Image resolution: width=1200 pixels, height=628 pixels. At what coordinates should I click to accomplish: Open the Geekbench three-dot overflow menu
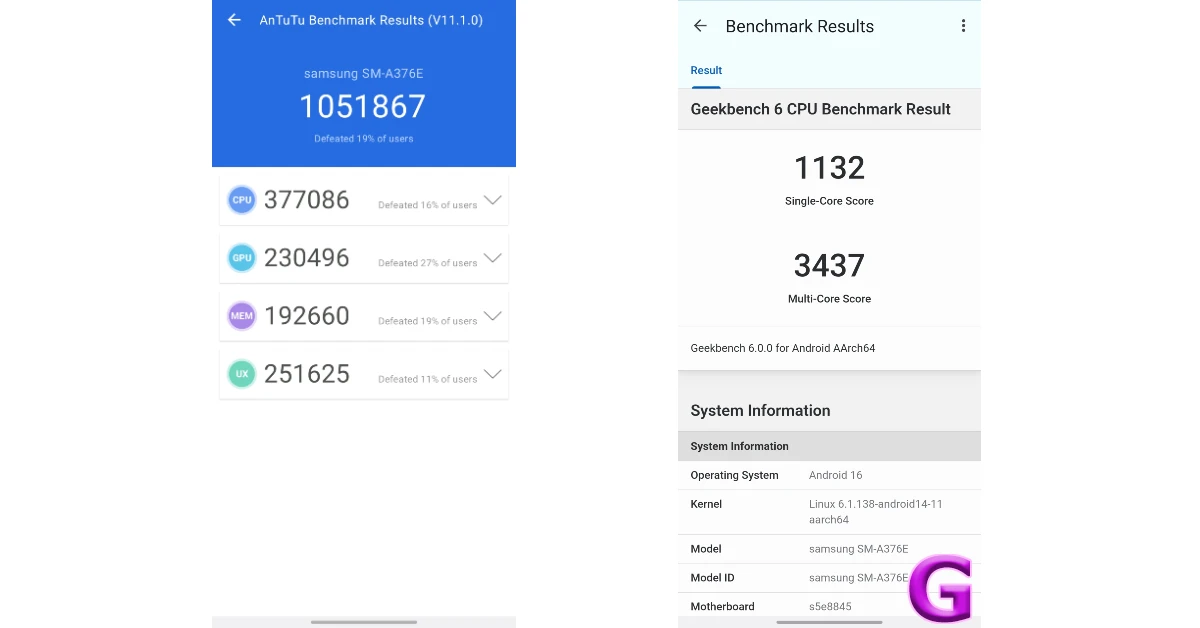(963, 26)
